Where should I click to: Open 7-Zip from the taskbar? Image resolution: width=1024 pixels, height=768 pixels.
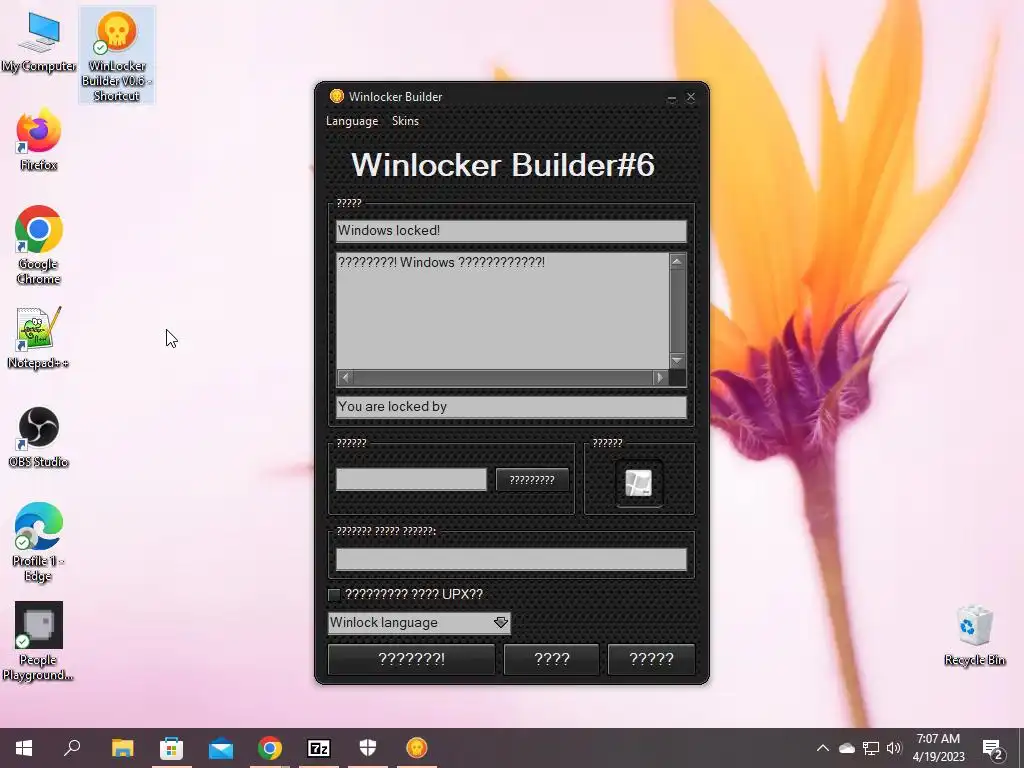click(319, 748)
